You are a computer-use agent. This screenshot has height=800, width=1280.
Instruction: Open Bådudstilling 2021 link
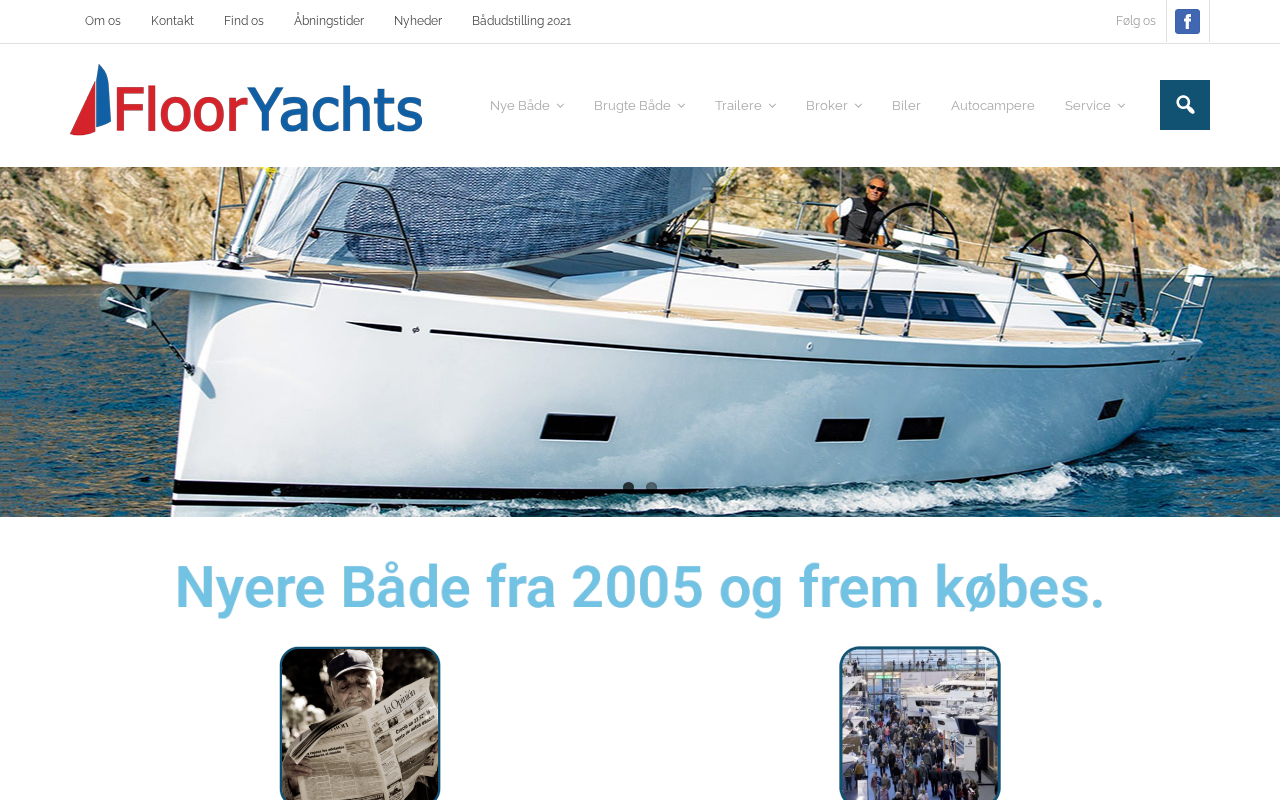(521, 21)
